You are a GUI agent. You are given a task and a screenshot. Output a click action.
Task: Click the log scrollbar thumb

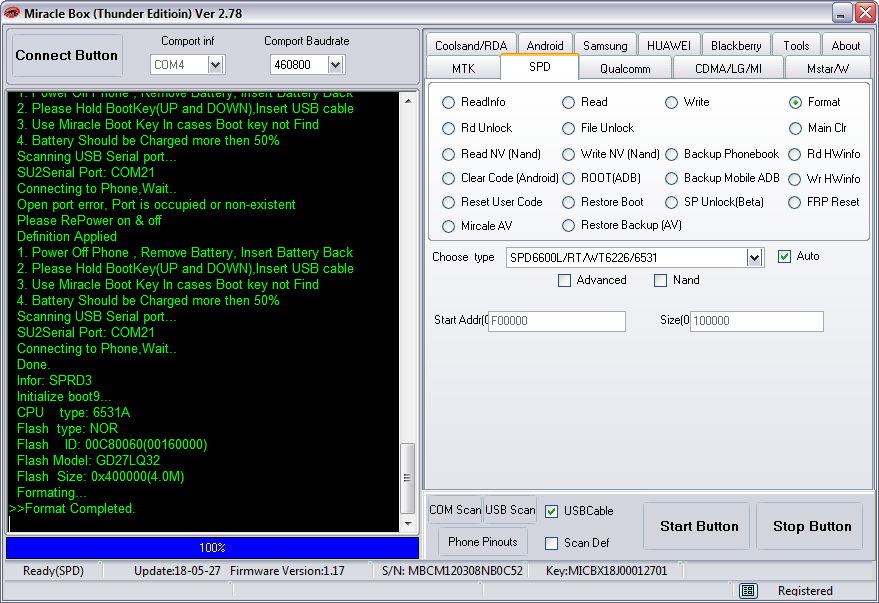408,478
